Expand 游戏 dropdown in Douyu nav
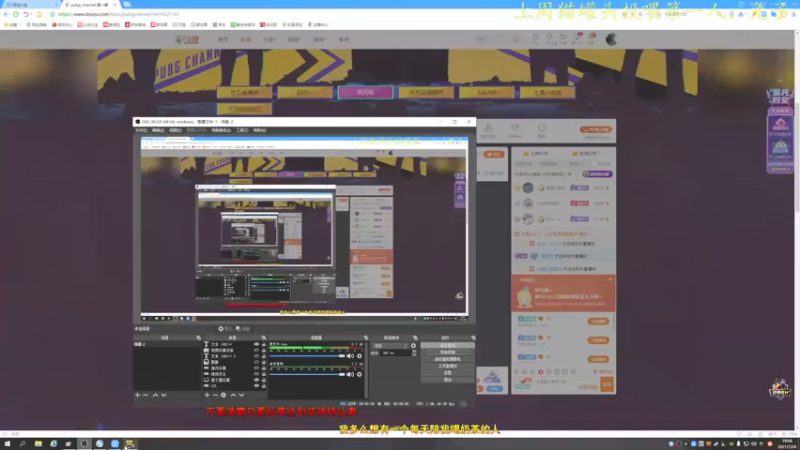This screenshot has height=450, width=800. [319, 39]
